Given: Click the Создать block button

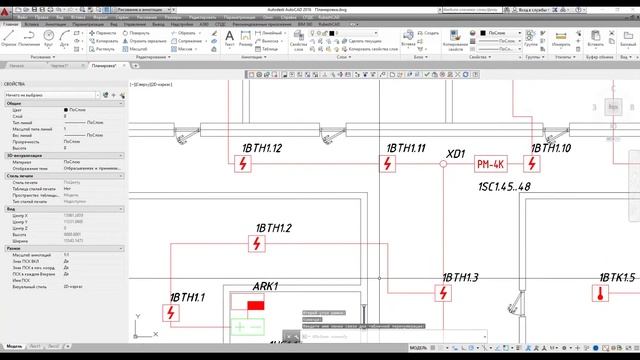Looking at the screenshot, I should [428, 33].
